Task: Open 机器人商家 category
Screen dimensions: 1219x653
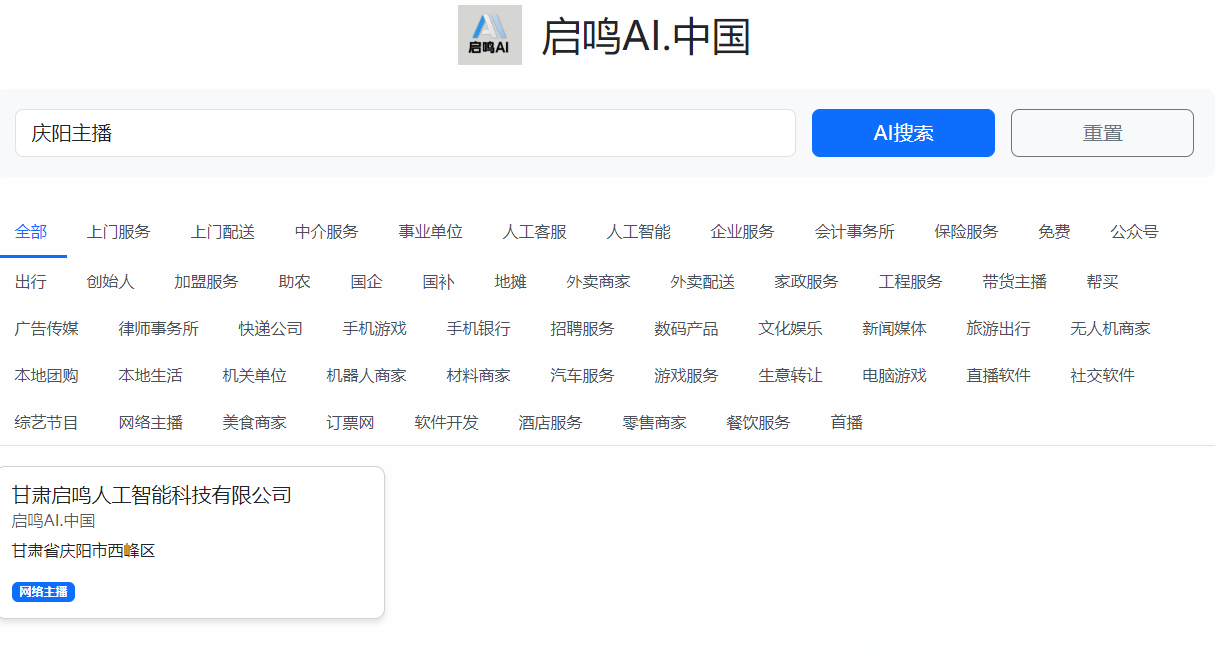Action: pyautogui.click(x=367, y=375)
